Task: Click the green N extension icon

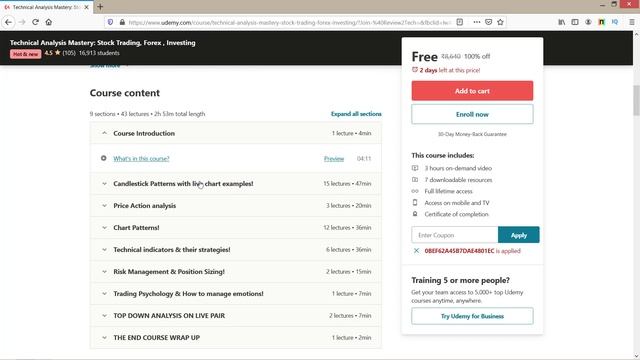Action: [x=601, y=22]
